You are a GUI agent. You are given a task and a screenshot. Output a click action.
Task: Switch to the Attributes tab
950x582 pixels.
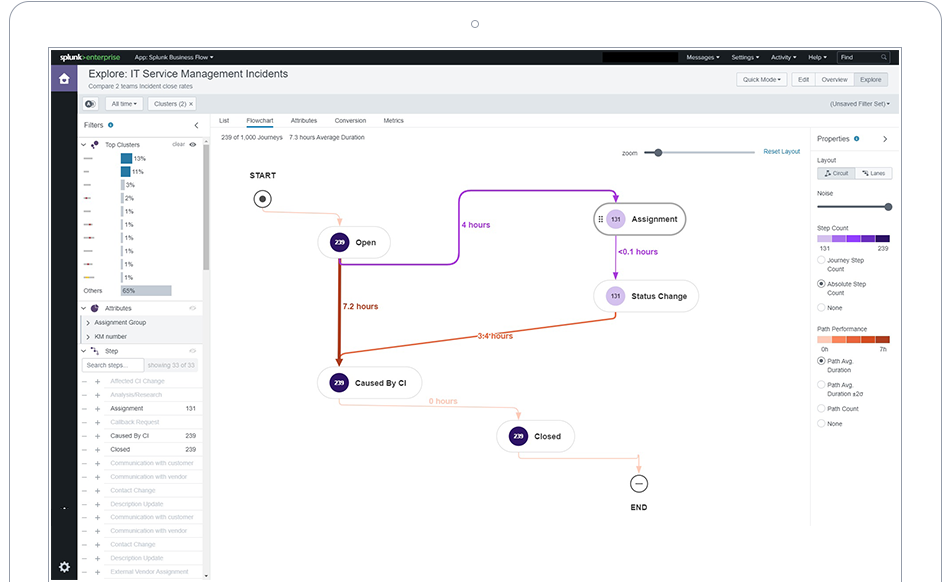(304, 121)
